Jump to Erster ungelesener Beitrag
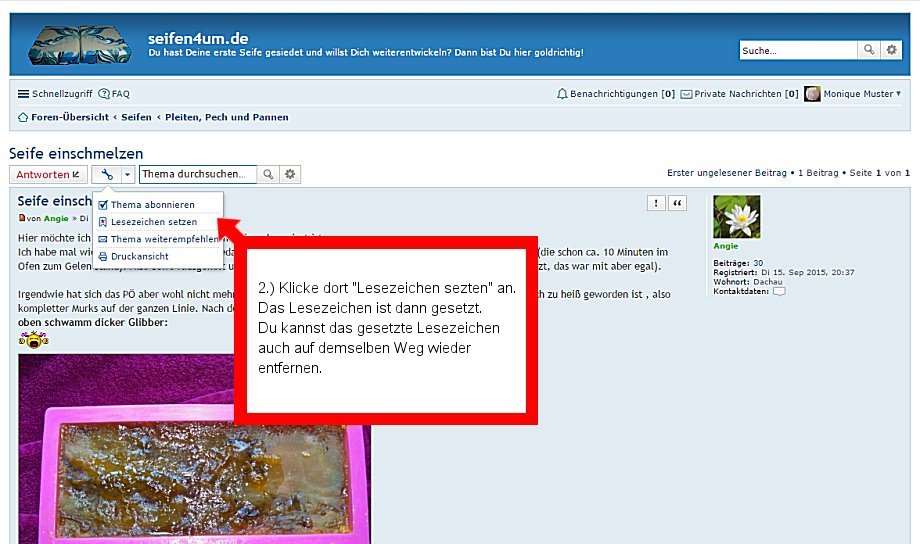Viewport: 920px width, 544px height. 726,173
